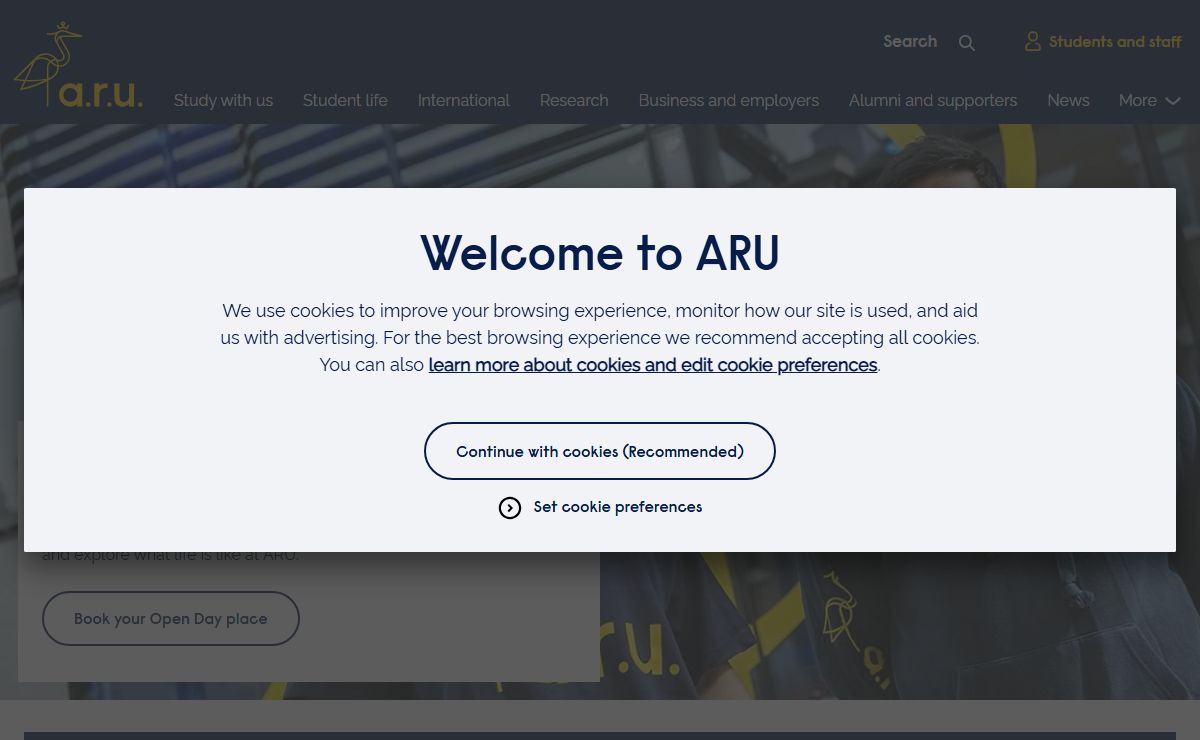Click the ARU heron logo
1200x740 pixels.
[78, 65]
